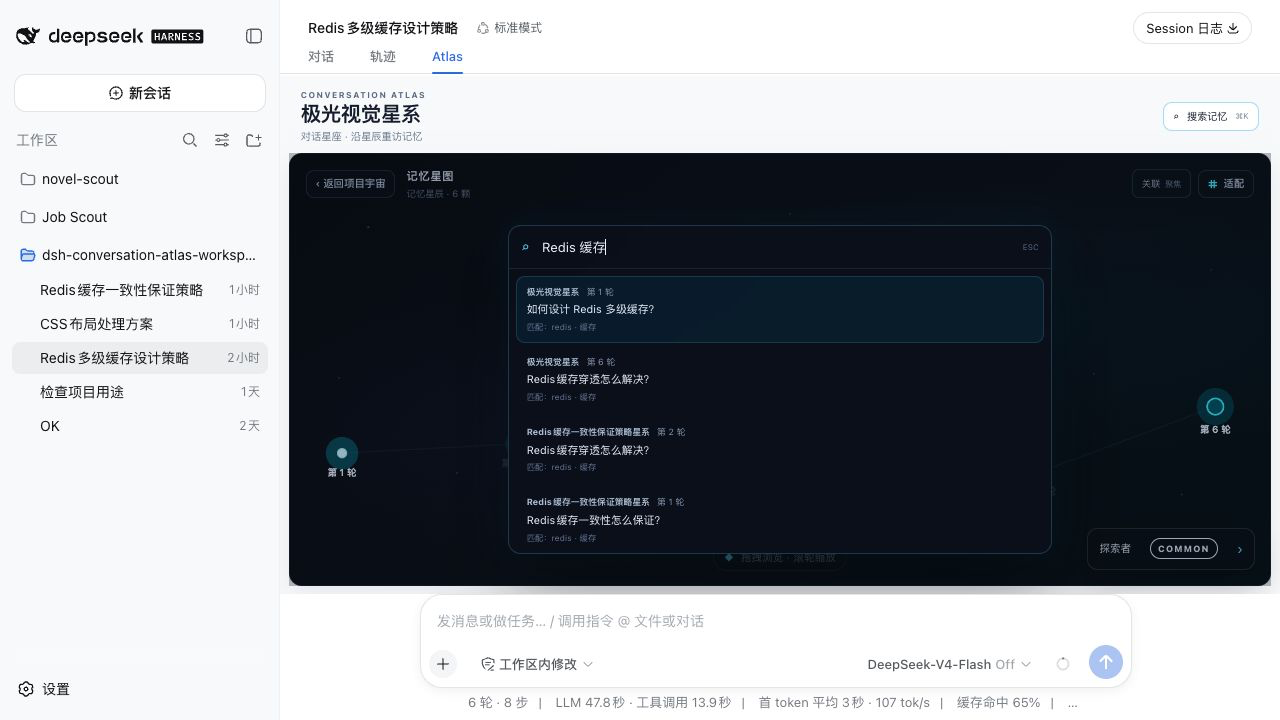The image size is (1280, 720).
Task: Select the Atlas tab
Action: 447,56
